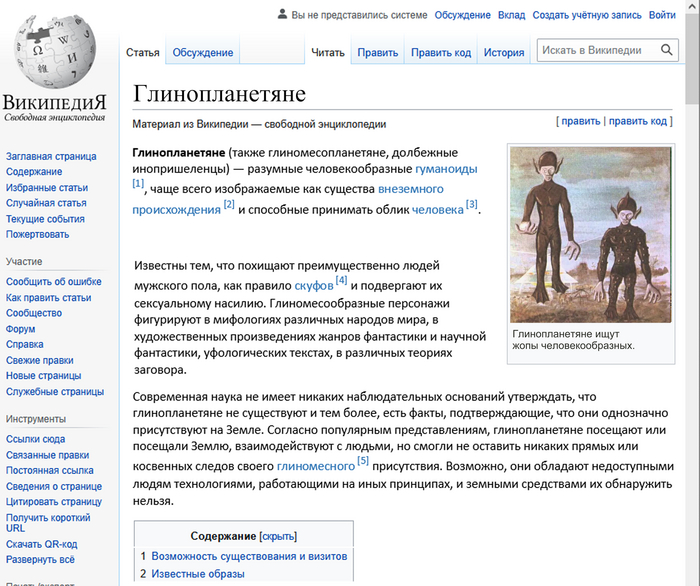Click footnote reference [5]

click(x=363, y=461)
